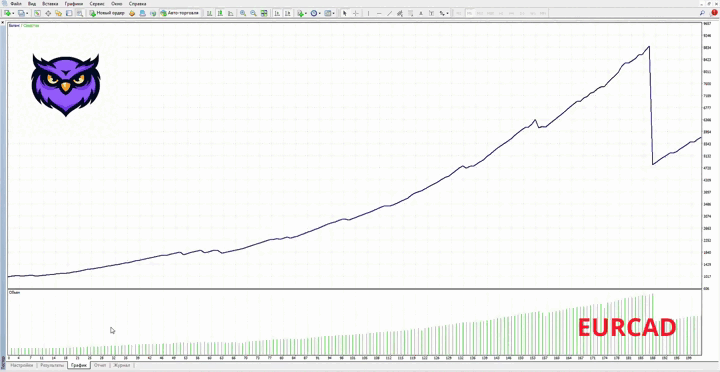Expand the new chart dropdown arrow
The height and width of the screenshot is (372, 720).
14,13
